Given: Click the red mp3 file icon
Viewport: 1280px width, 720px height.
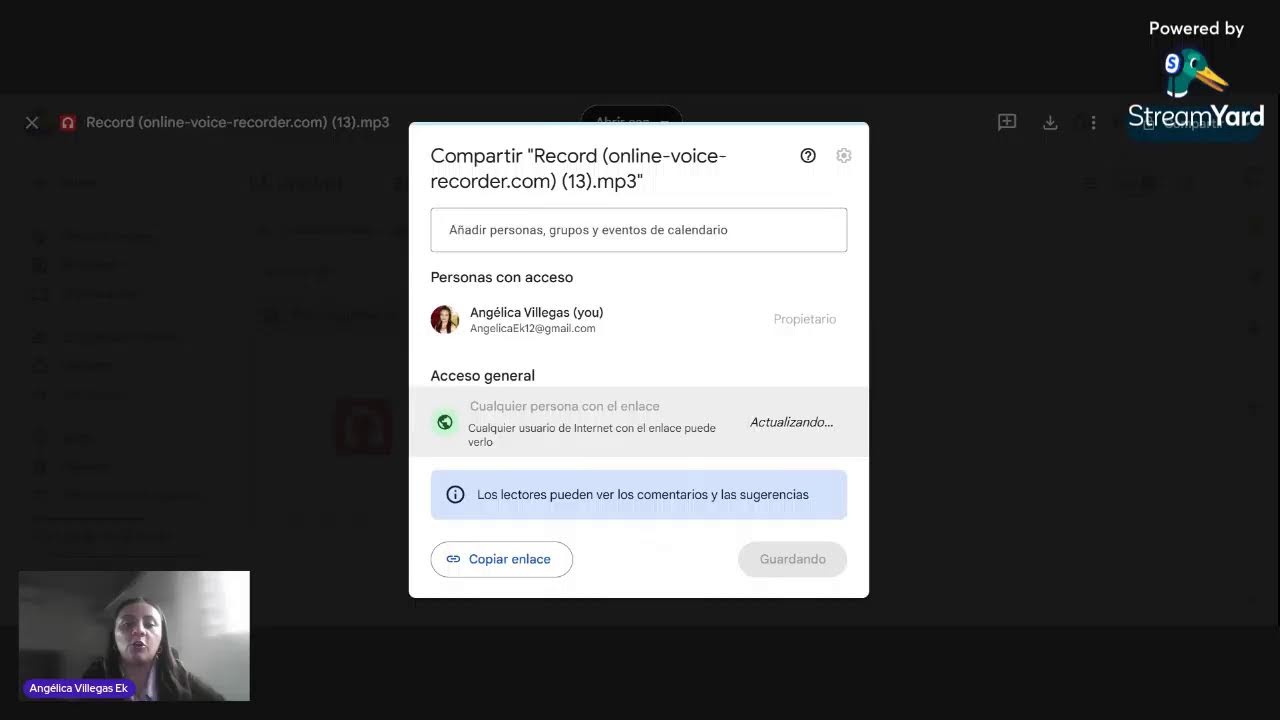Looking at the screenshot, I should [67, 123].
